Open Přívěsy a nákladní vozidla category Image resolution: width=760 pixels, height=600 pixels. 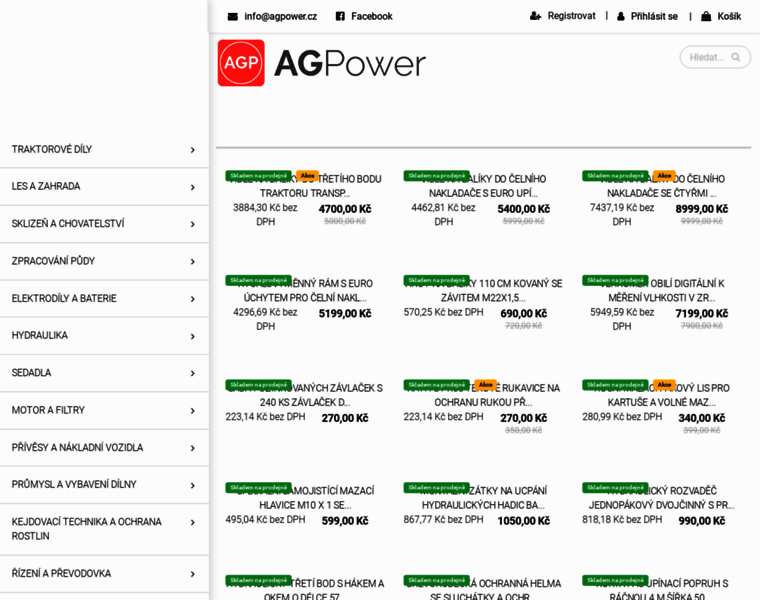[77, 447]
